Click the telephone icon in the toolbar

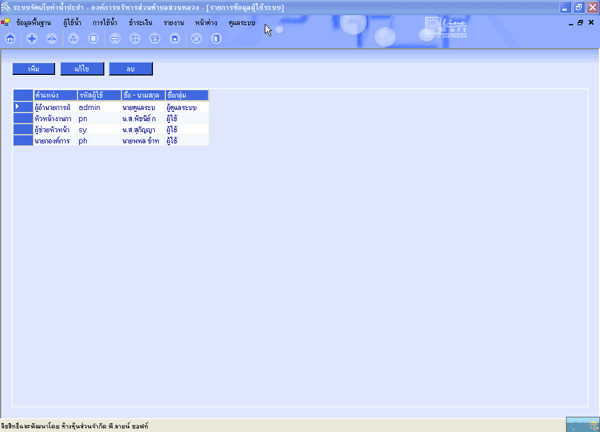coord(155,38)
